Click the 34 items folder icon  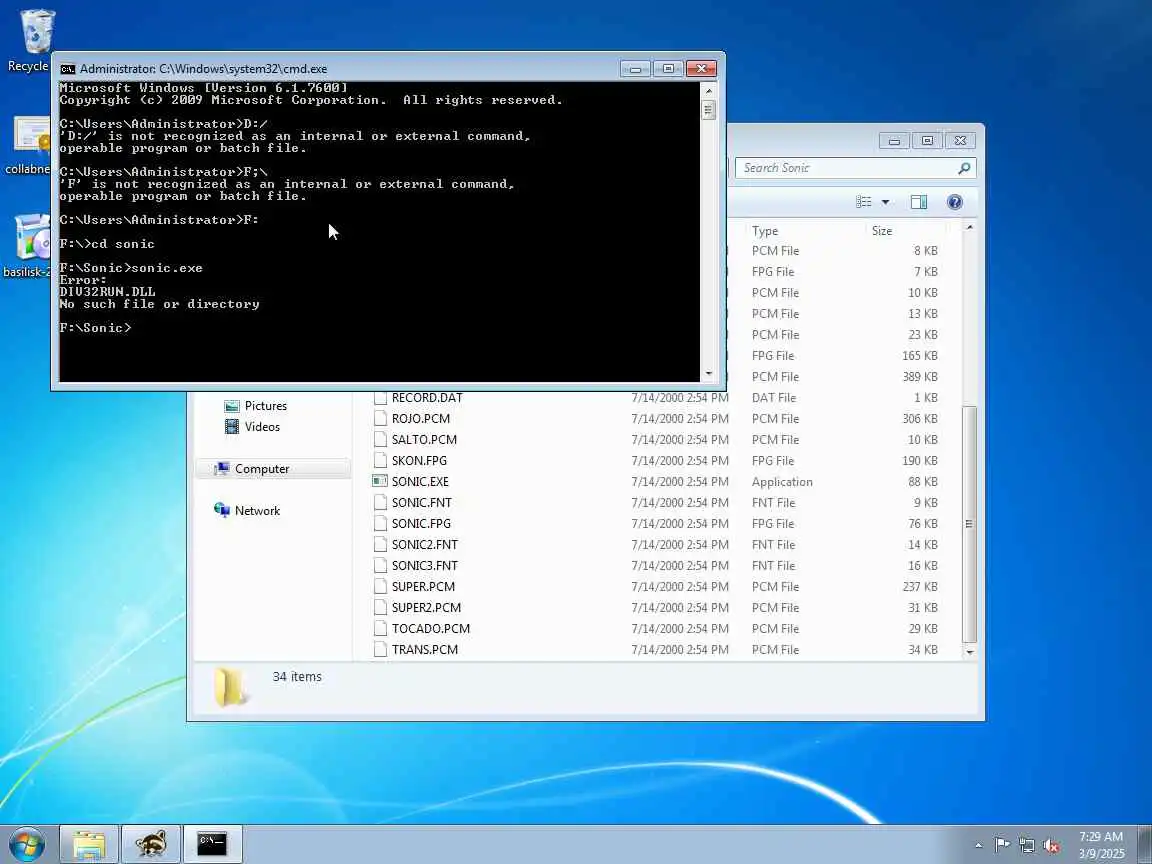(x=230, y=686)
